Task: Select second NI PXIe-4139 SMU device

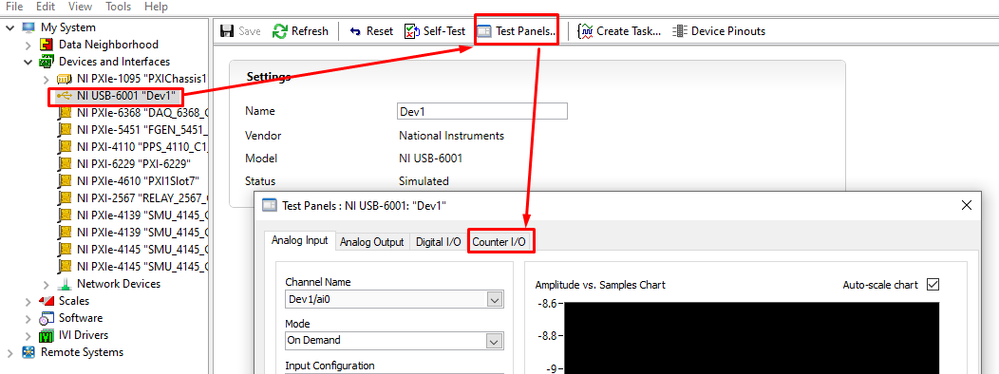Action: tap(134, 232)
